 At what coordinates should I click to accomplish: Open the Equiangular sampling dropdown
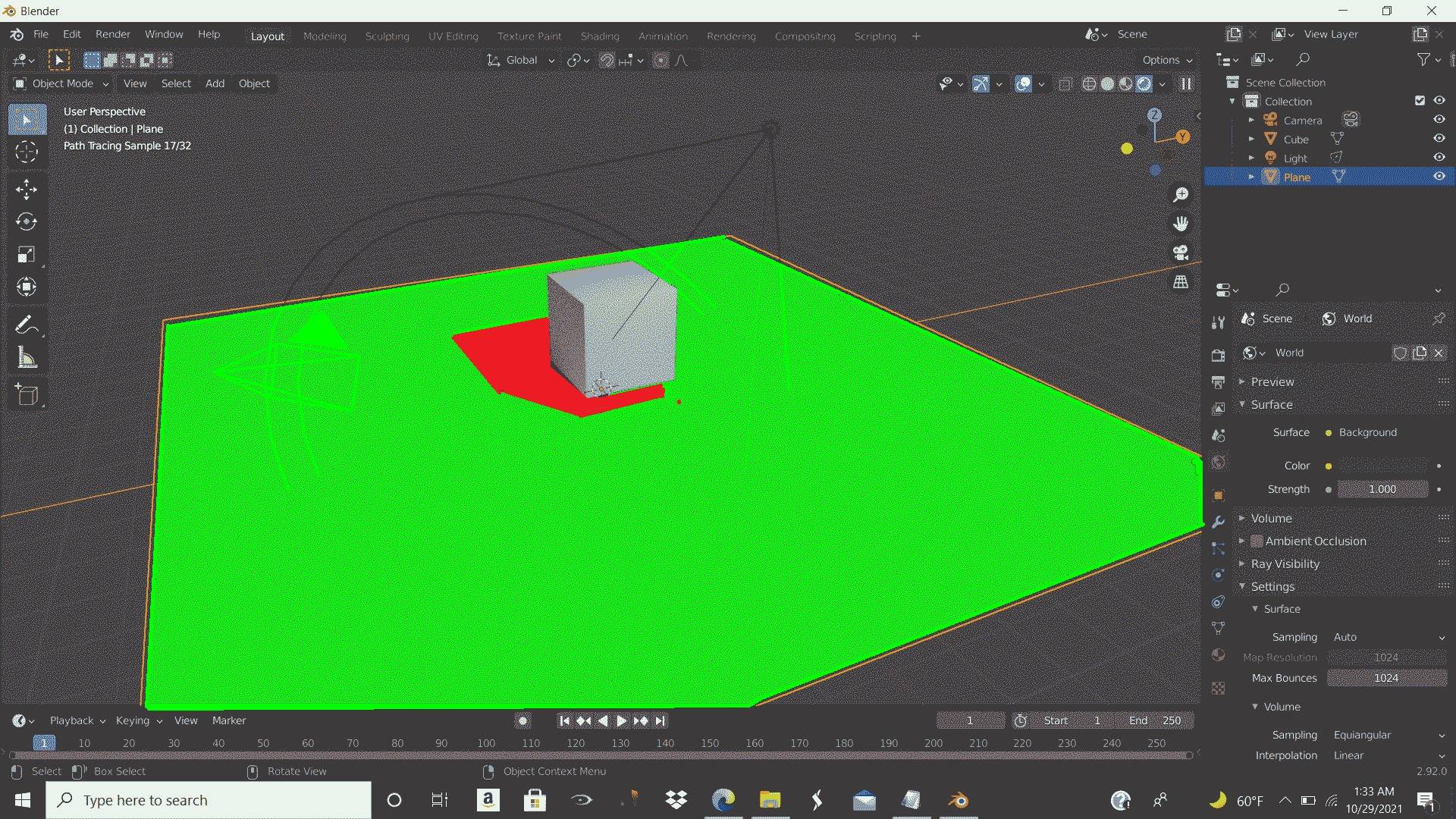coord(1387,736)
